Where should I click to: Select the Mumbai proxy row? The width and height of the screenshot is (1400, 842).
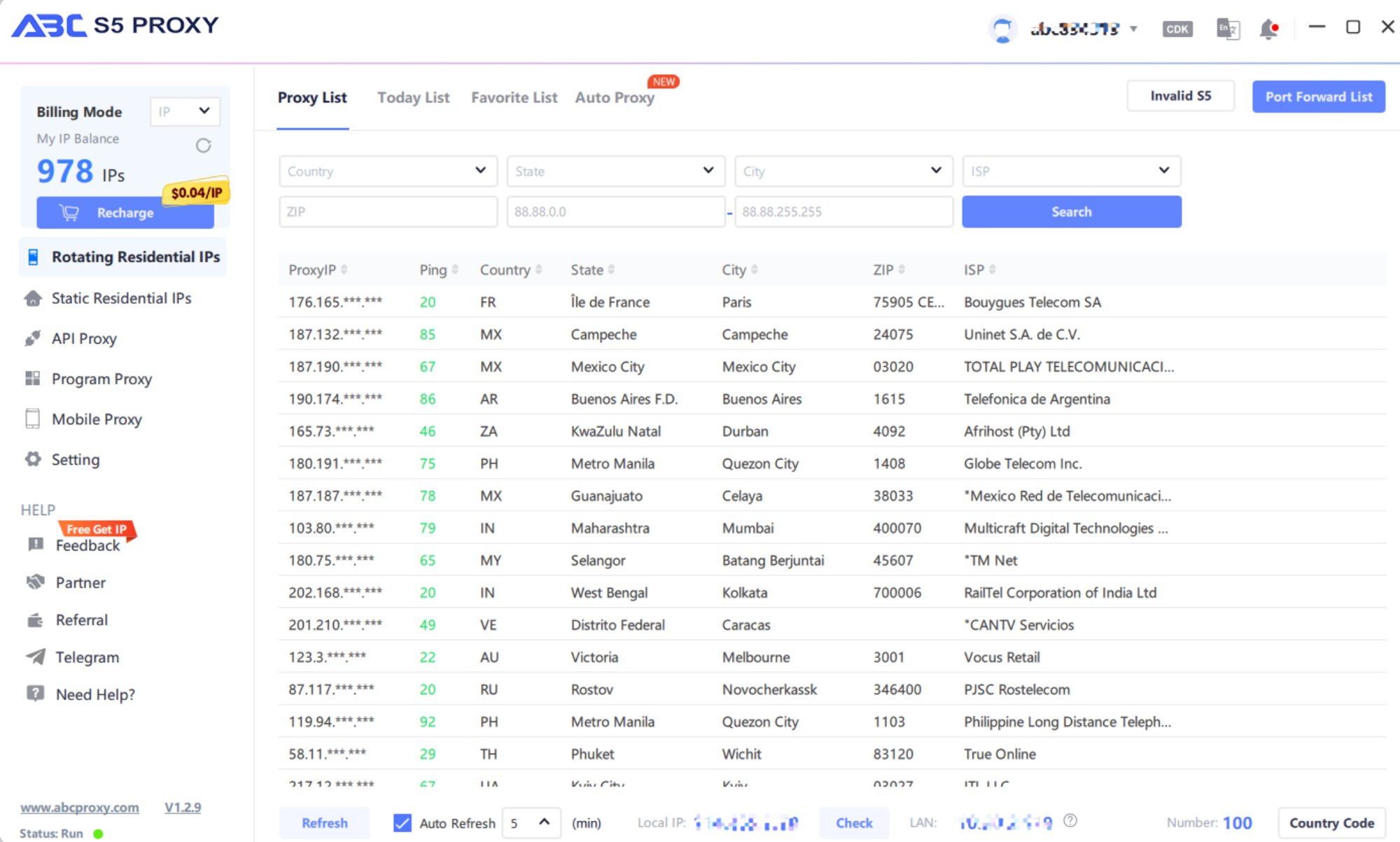(832, 528)
